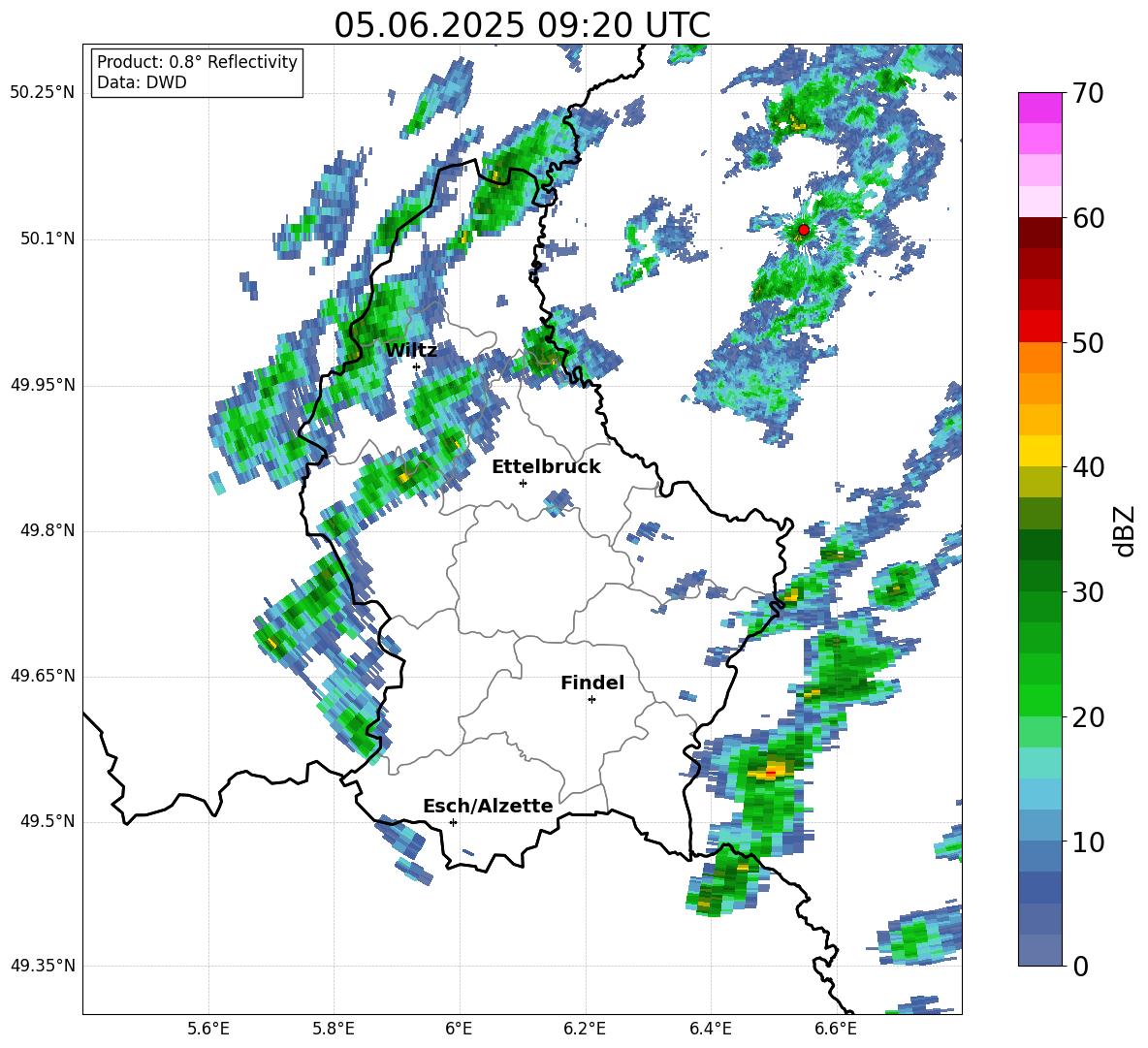The image size is (1148, 1048).
Task: Click the Ettelbruck city label
Action: point(546,467)
